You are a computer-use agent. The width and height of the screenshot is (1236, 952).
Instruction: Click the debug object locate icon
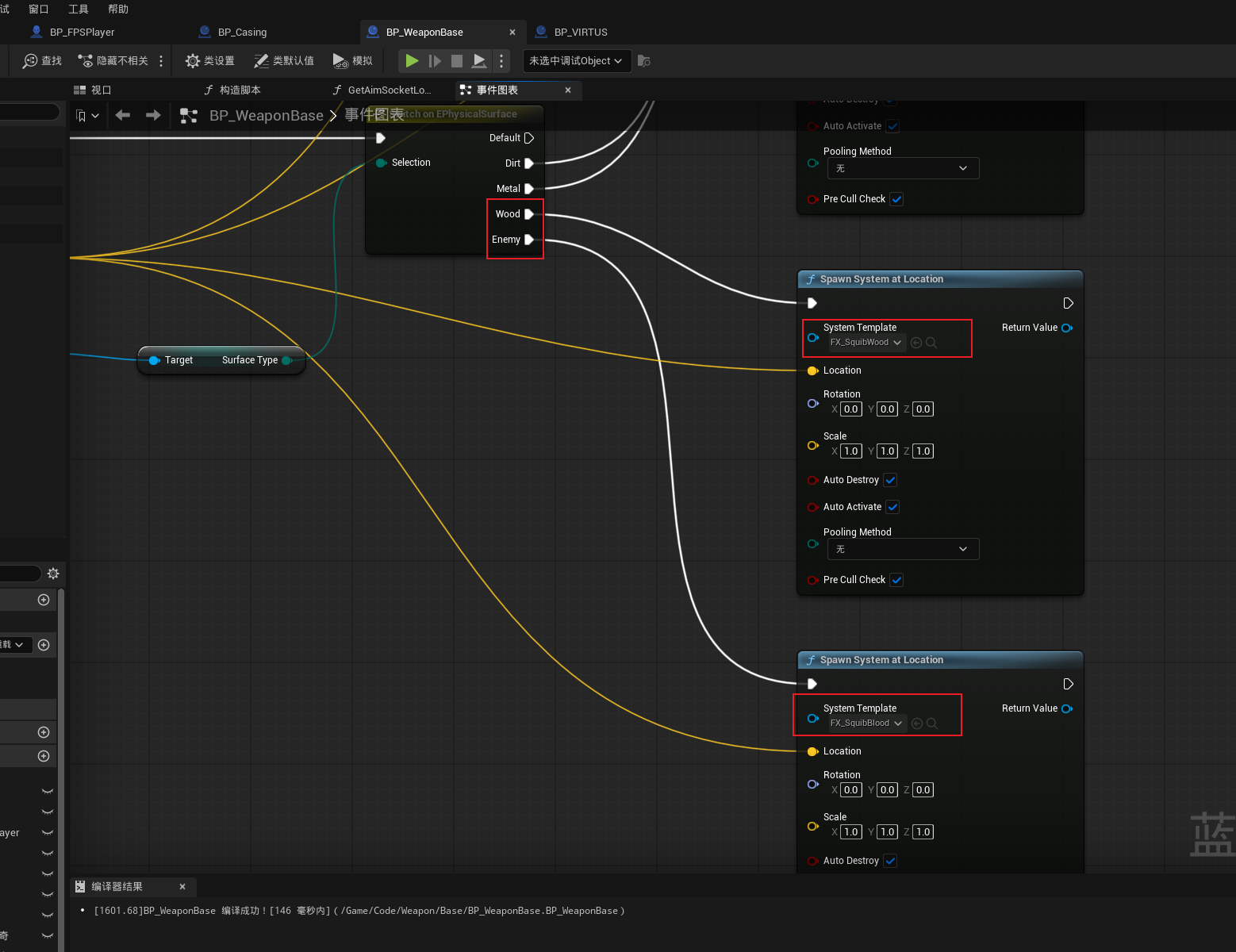tap(644, 61)
